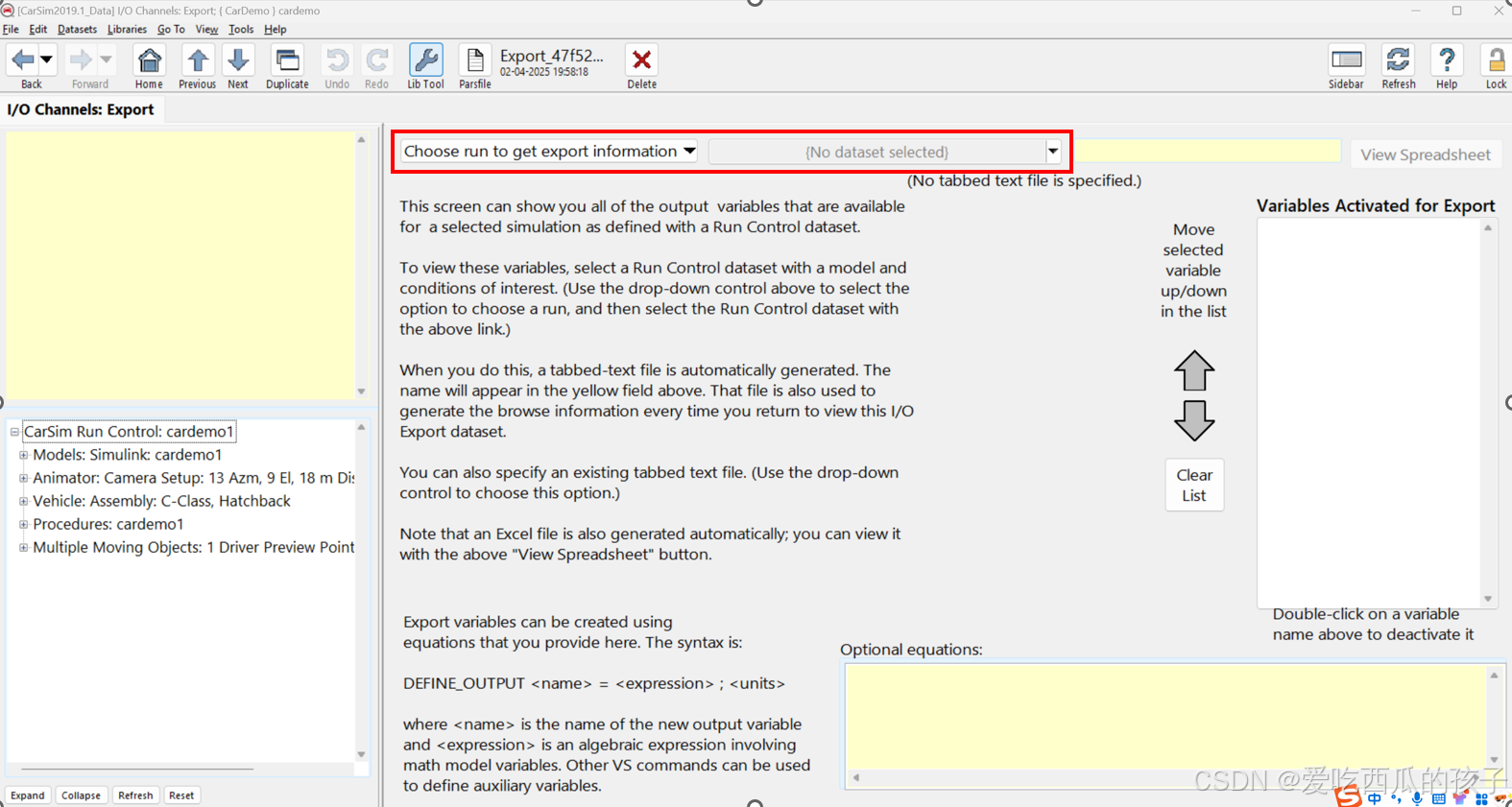Screen dimensions: 1512x807
Task: Click the Expand button below the tree
Action: point(28,795)
